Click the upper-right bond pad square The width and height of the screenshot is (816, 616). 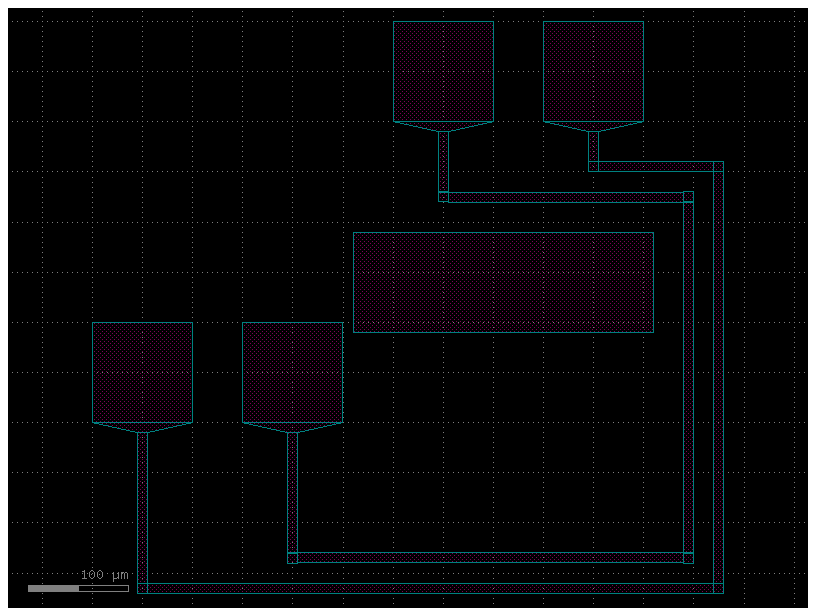(593, 71)
